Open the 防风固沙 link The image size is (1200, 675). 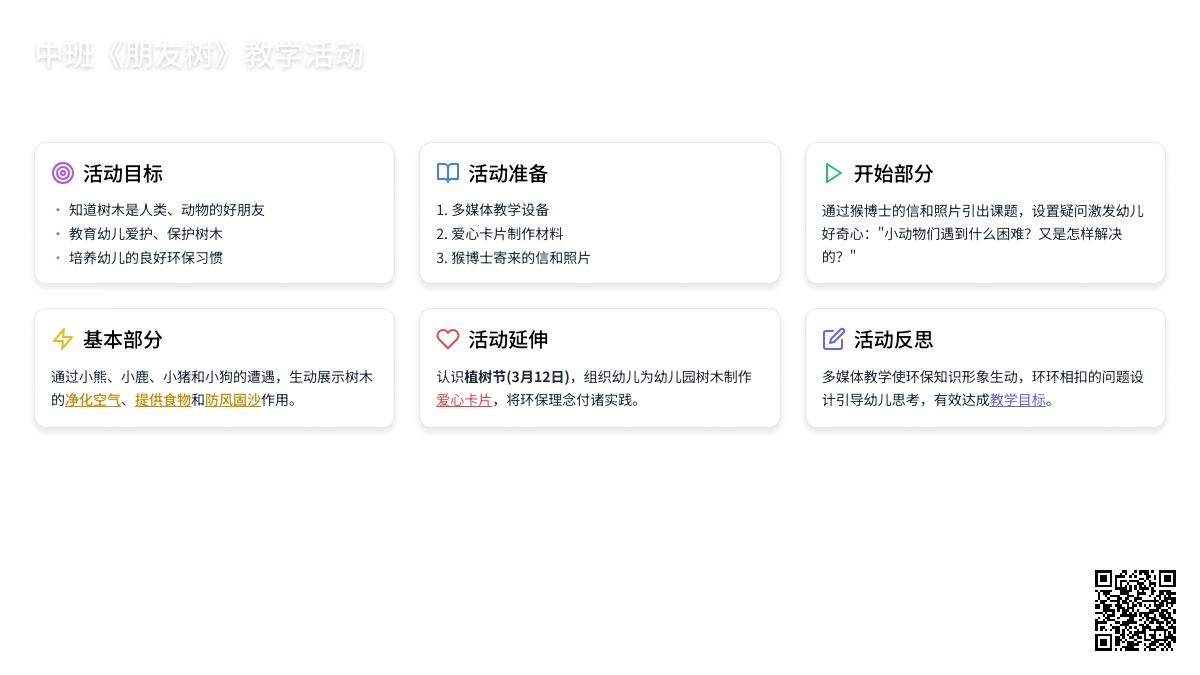pyautogui.click(x=233, y=400)
